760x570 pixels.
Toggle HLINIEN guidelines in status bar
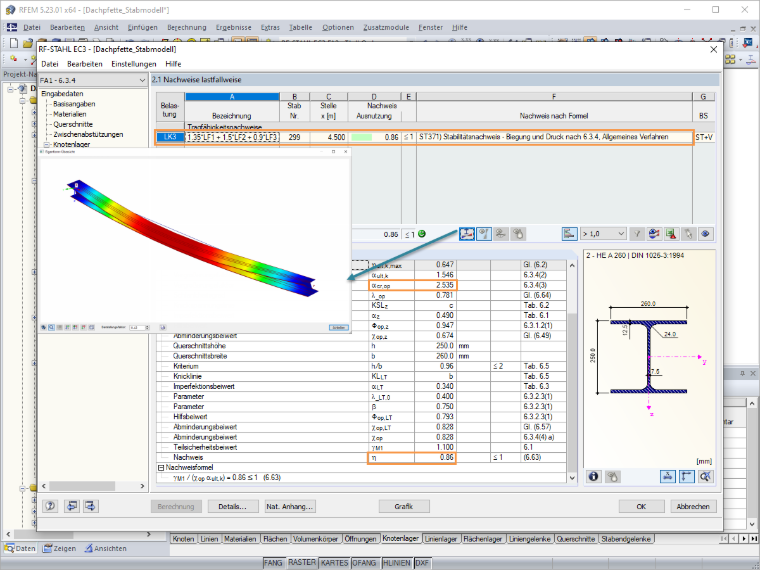[x=397, y=563]
